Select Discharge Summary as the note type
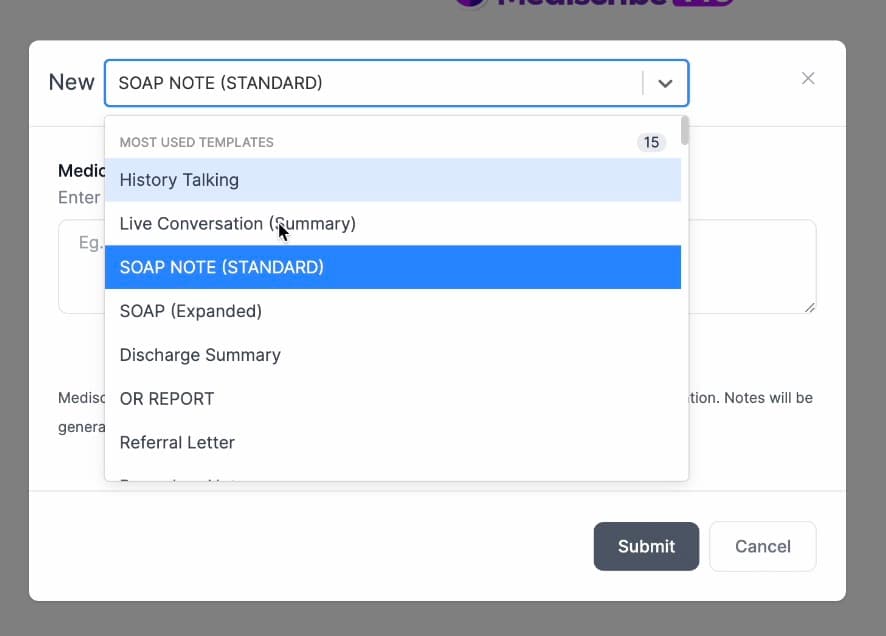The image size is (886, 636). (199, 355)
